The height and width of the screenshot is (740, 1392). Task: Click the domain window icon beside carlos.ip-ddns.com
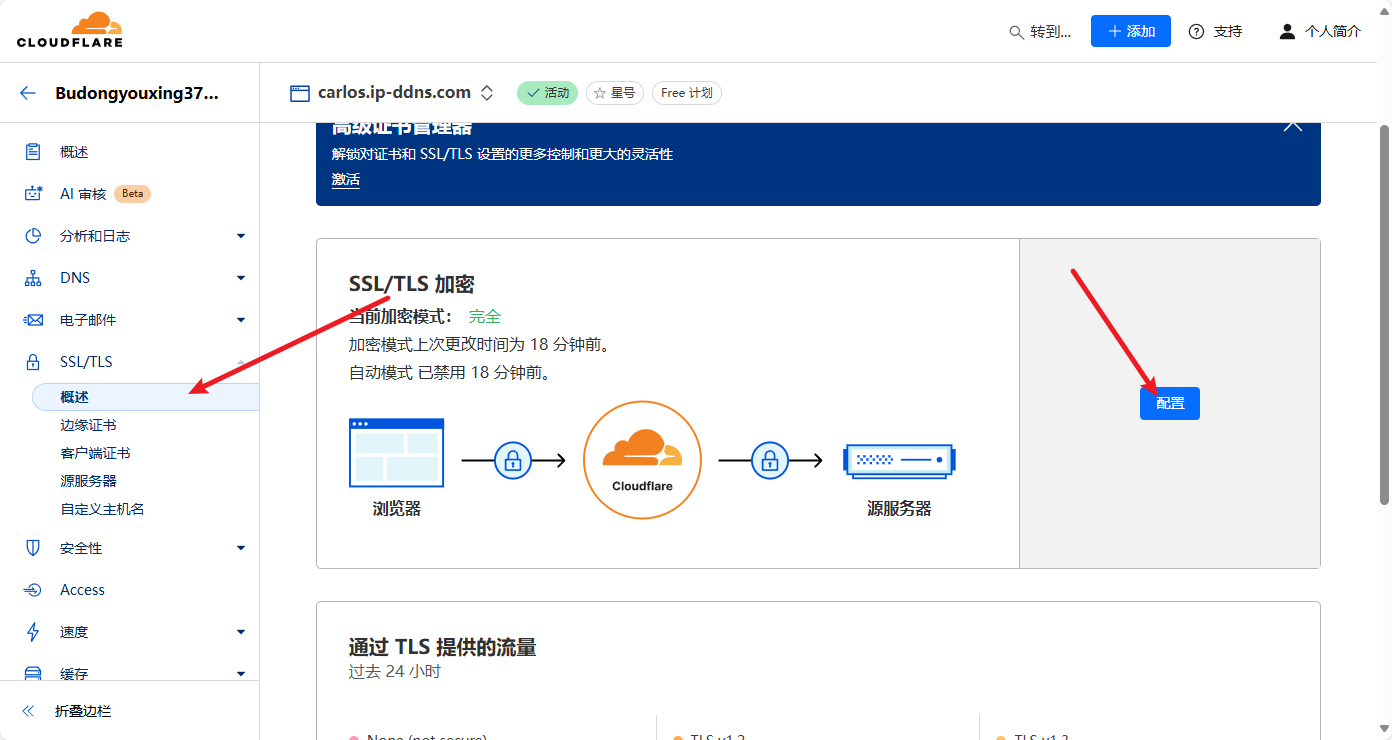click(x=300, y=93)
